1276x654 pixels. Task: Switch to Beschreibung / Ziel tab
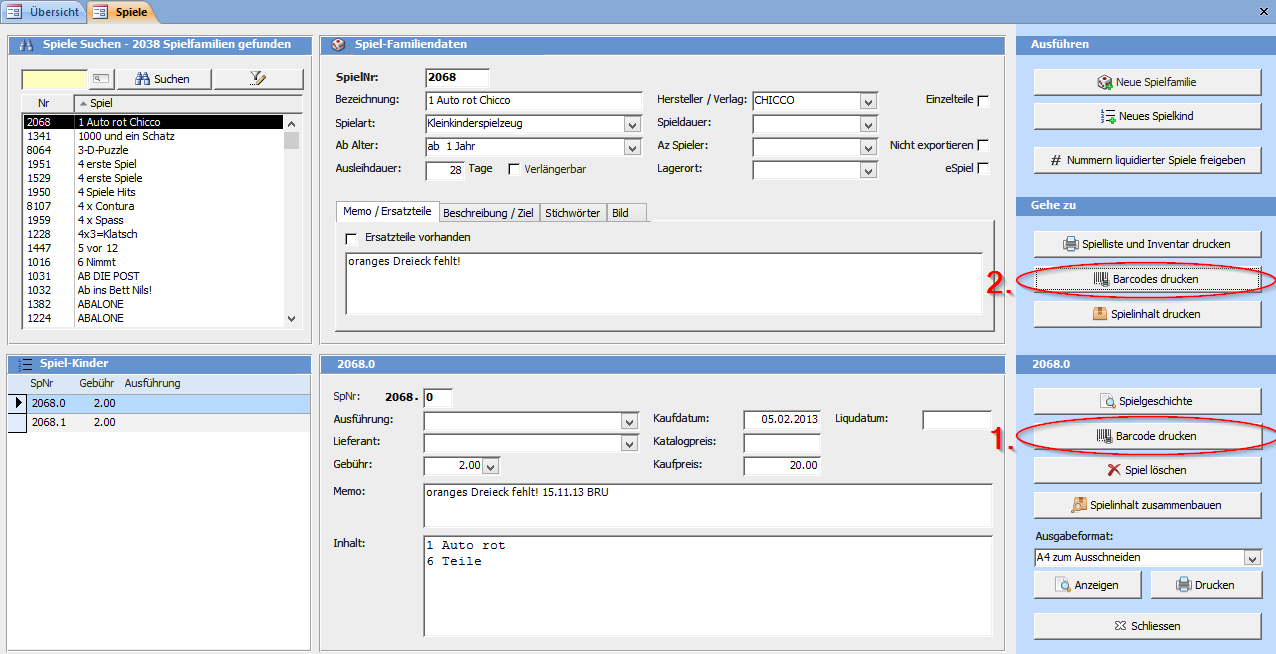[488, 212]
